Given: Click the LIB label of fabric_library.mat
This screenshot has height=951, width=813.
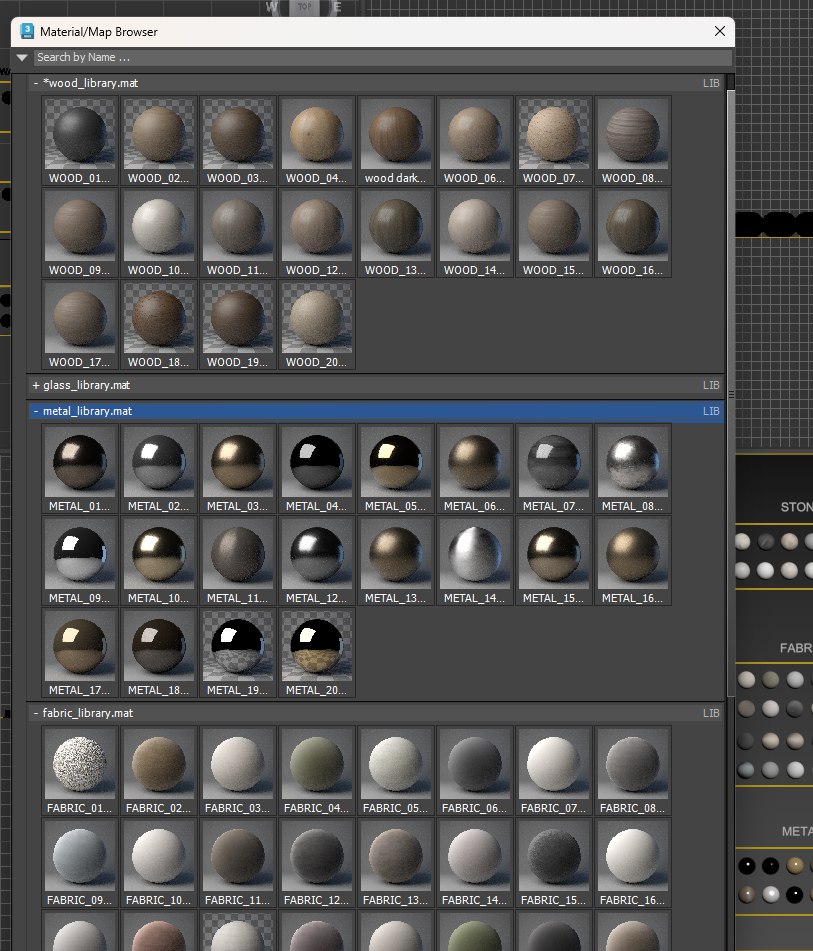Looking at the screenshot, I should 711,713.
